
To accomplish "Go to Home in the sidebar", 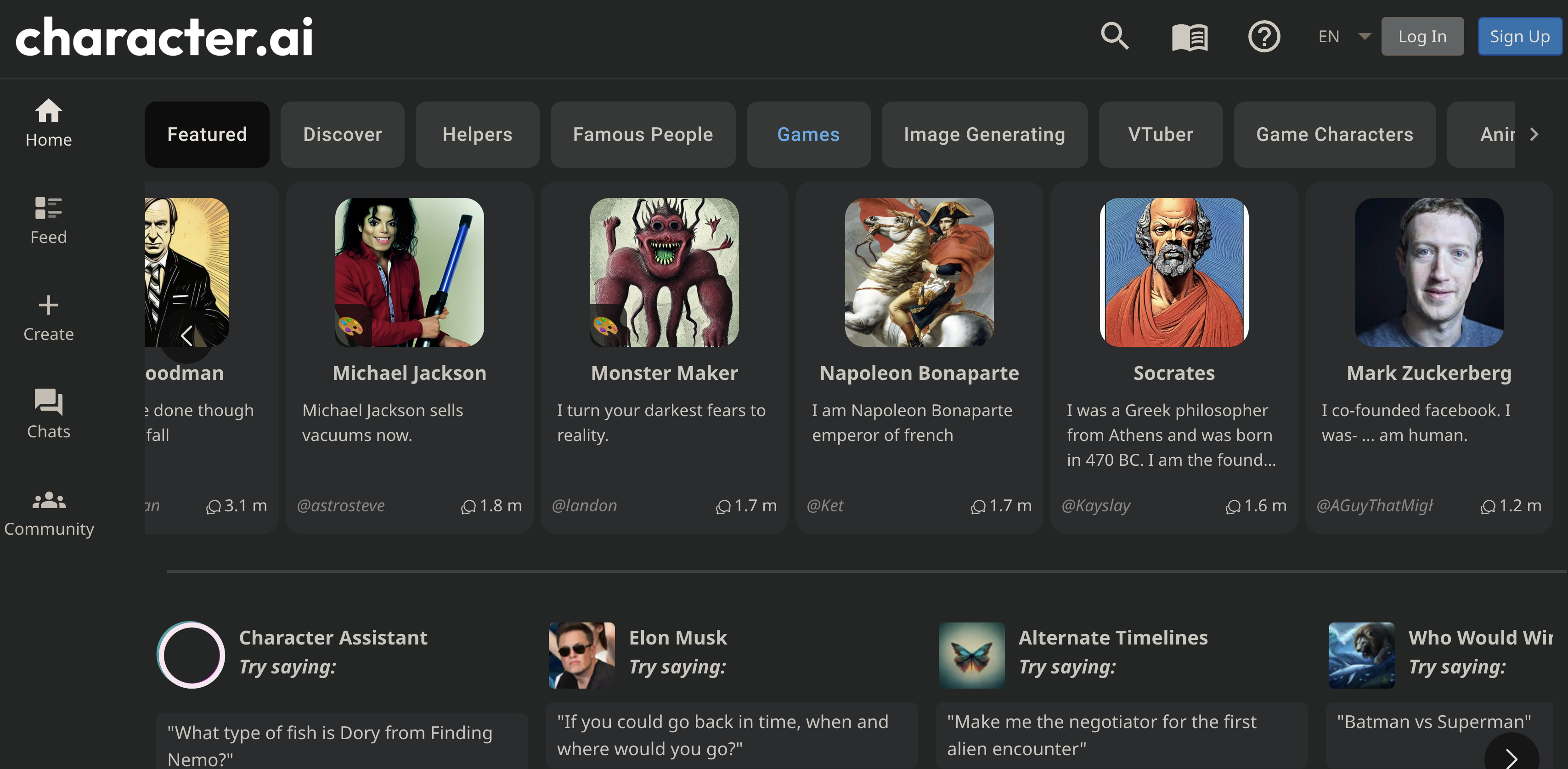I will (49, 123).
